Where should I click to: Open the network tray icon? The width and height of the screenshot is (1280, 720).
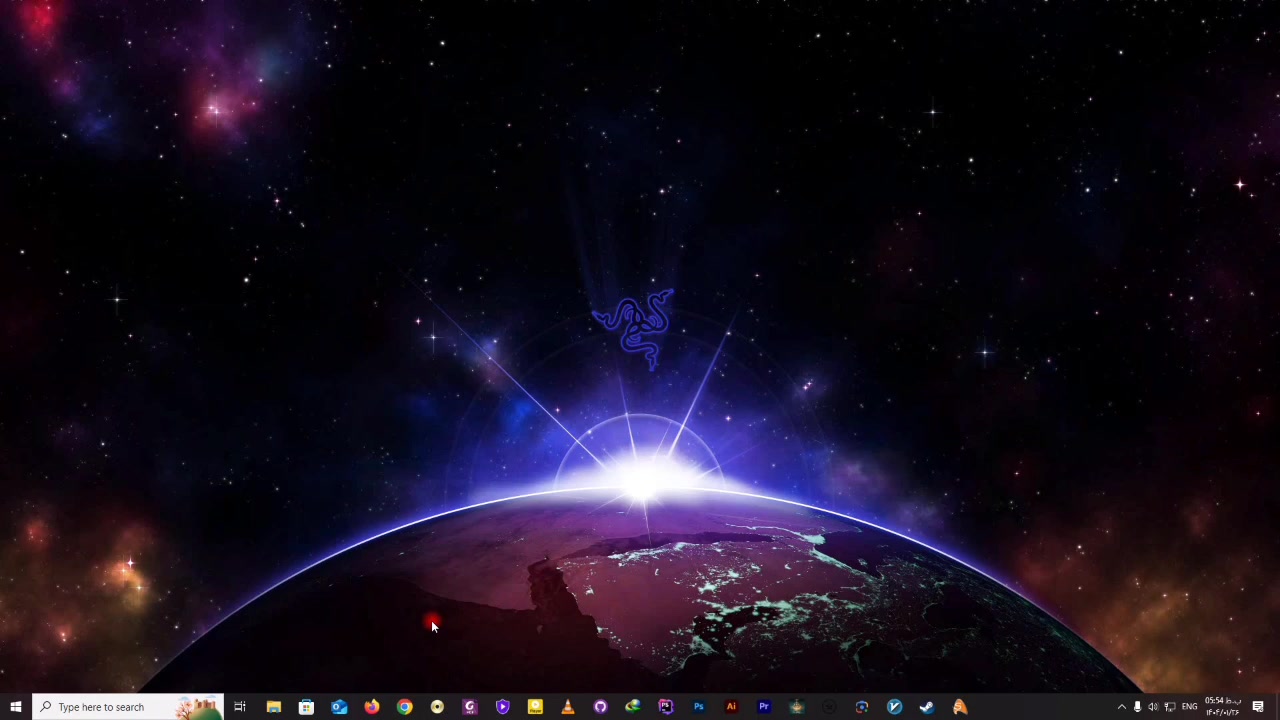pyautogui.click(x=1169, y=707)
